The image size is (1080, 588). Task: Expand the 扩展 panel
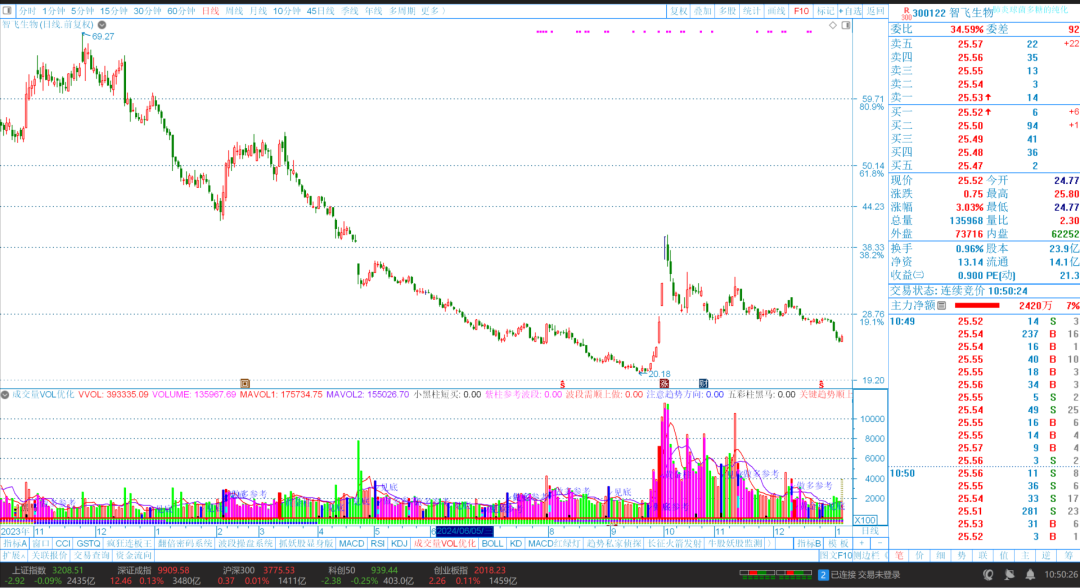pos(14,555)
